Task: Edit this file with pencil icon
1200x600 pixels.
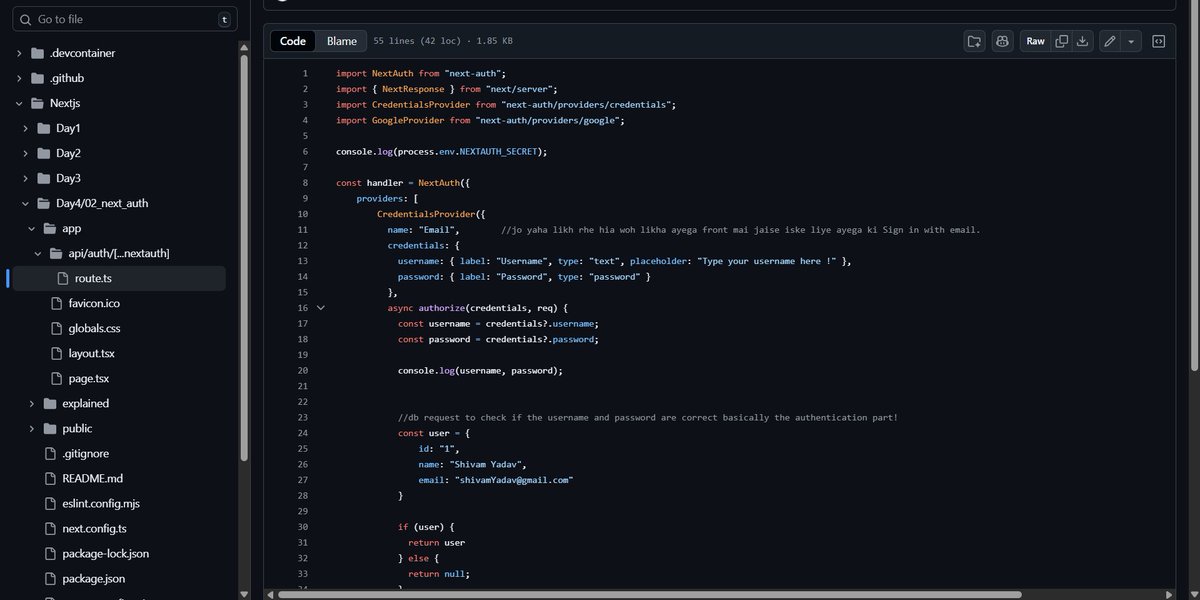Action: (x=1110, y=41)
